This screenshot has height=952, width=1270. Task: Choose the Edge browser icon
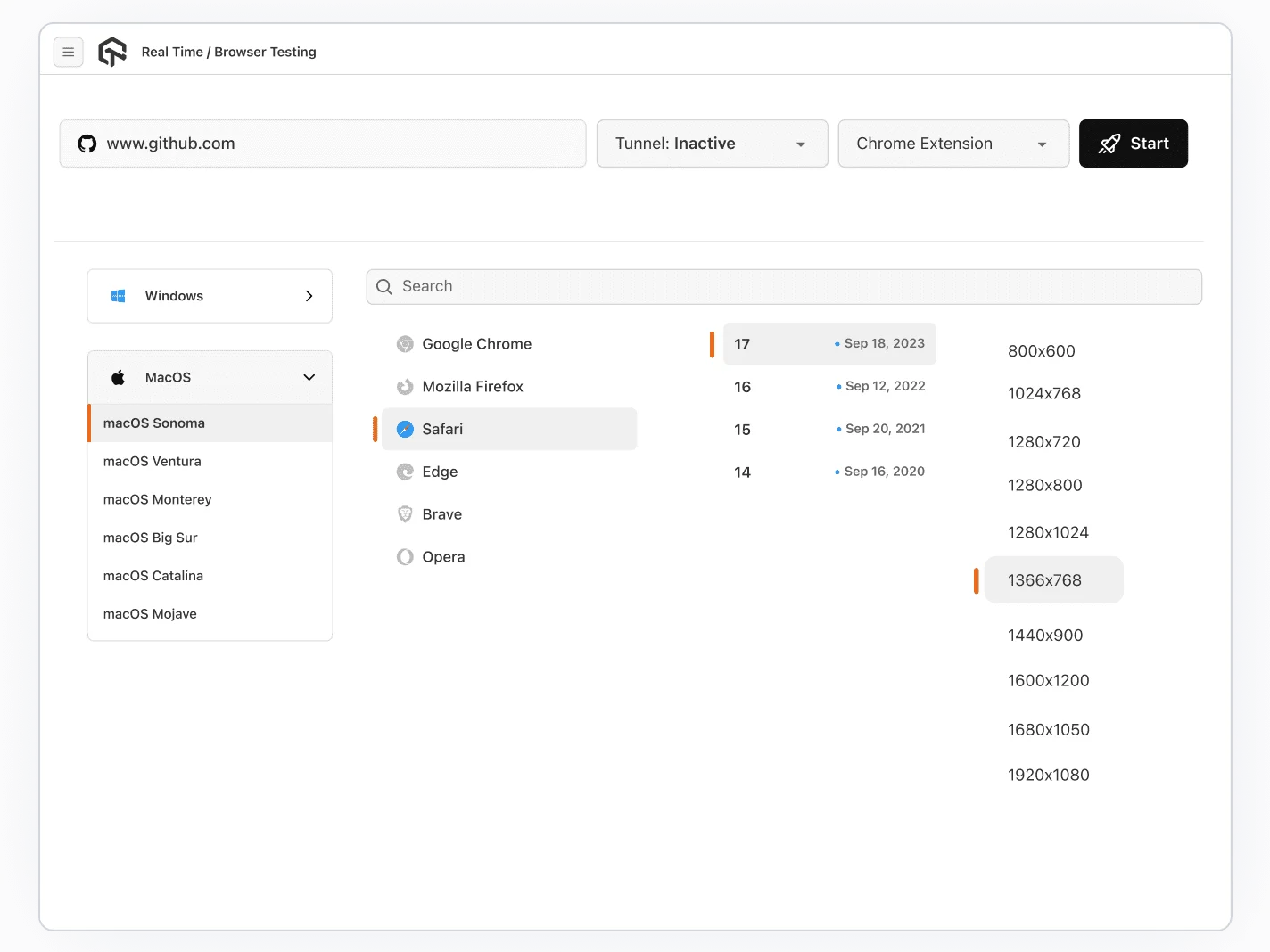405,472
